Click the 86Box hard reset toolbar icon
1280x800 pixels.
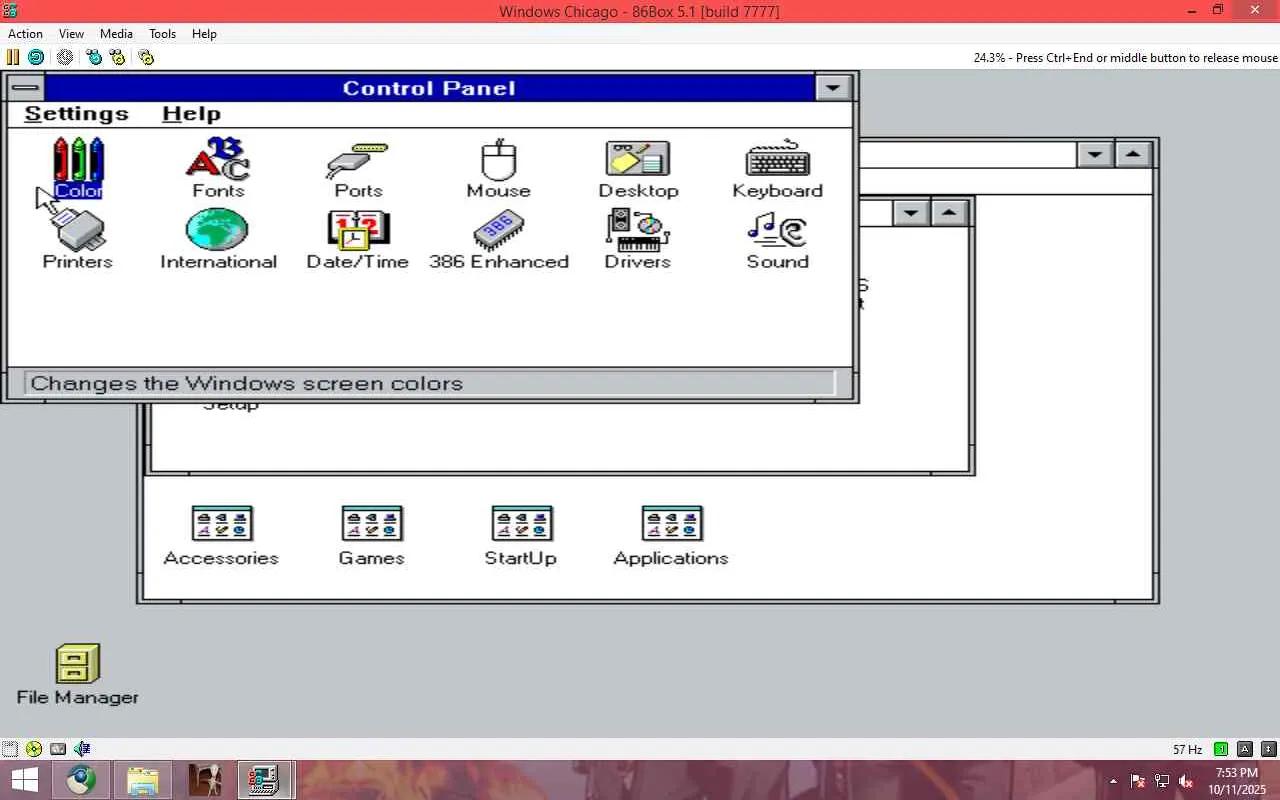[x=36, y=57]
